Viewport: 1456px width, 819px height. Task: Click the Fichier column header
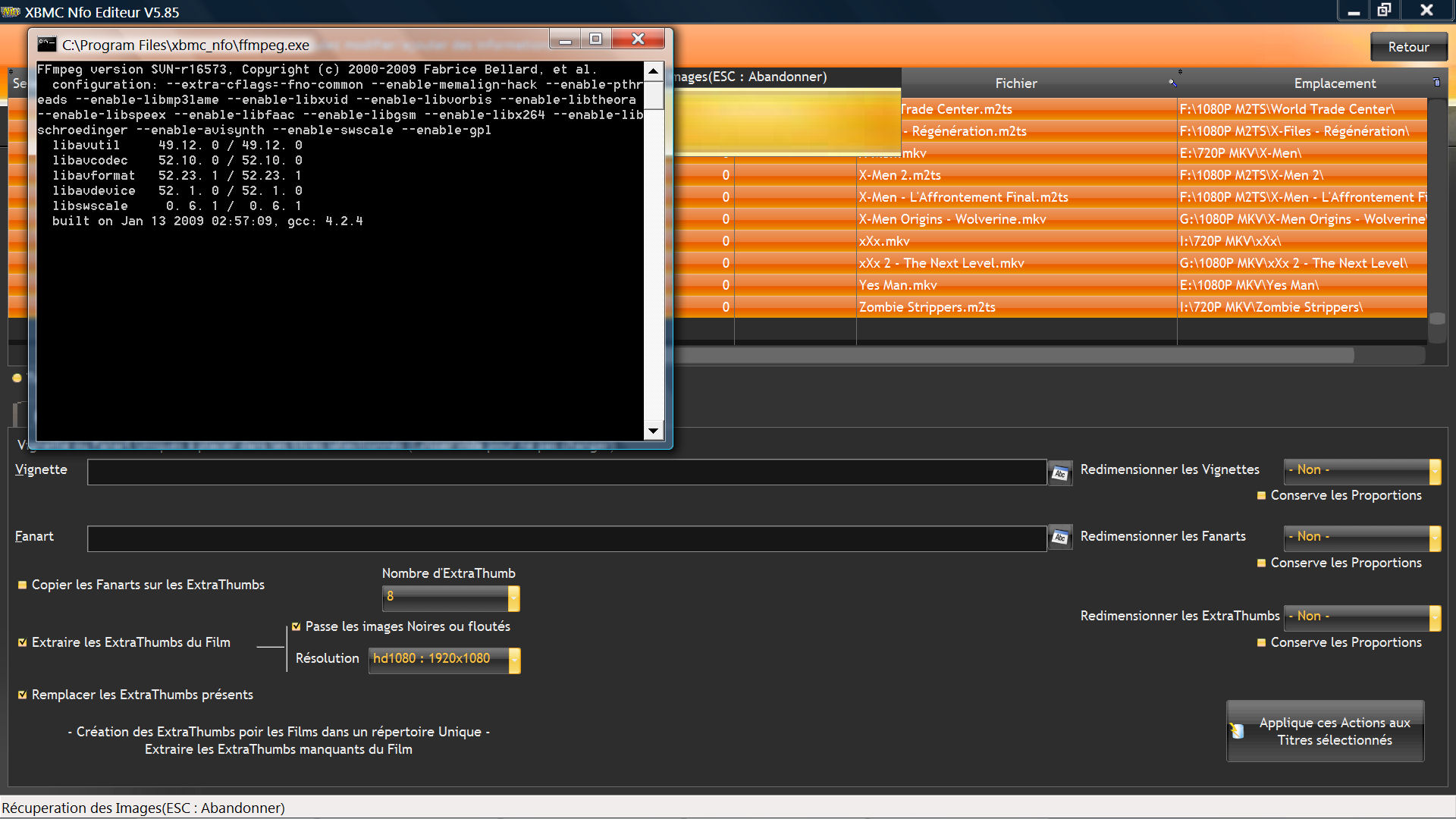click(1016, 83)
